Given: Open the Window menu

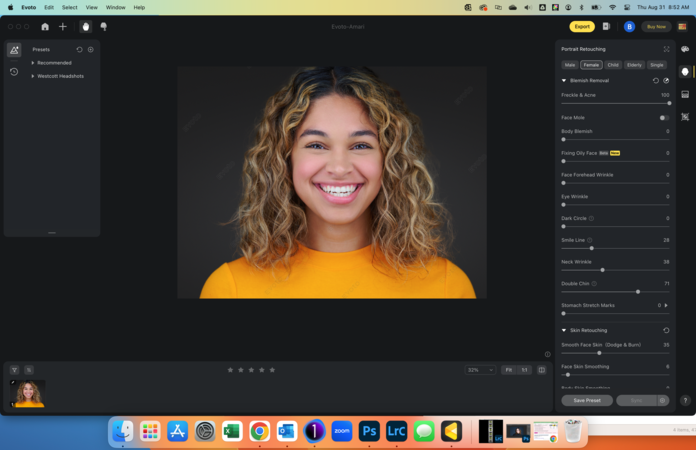Looking at the screenshot, I should tap(116, 7).
